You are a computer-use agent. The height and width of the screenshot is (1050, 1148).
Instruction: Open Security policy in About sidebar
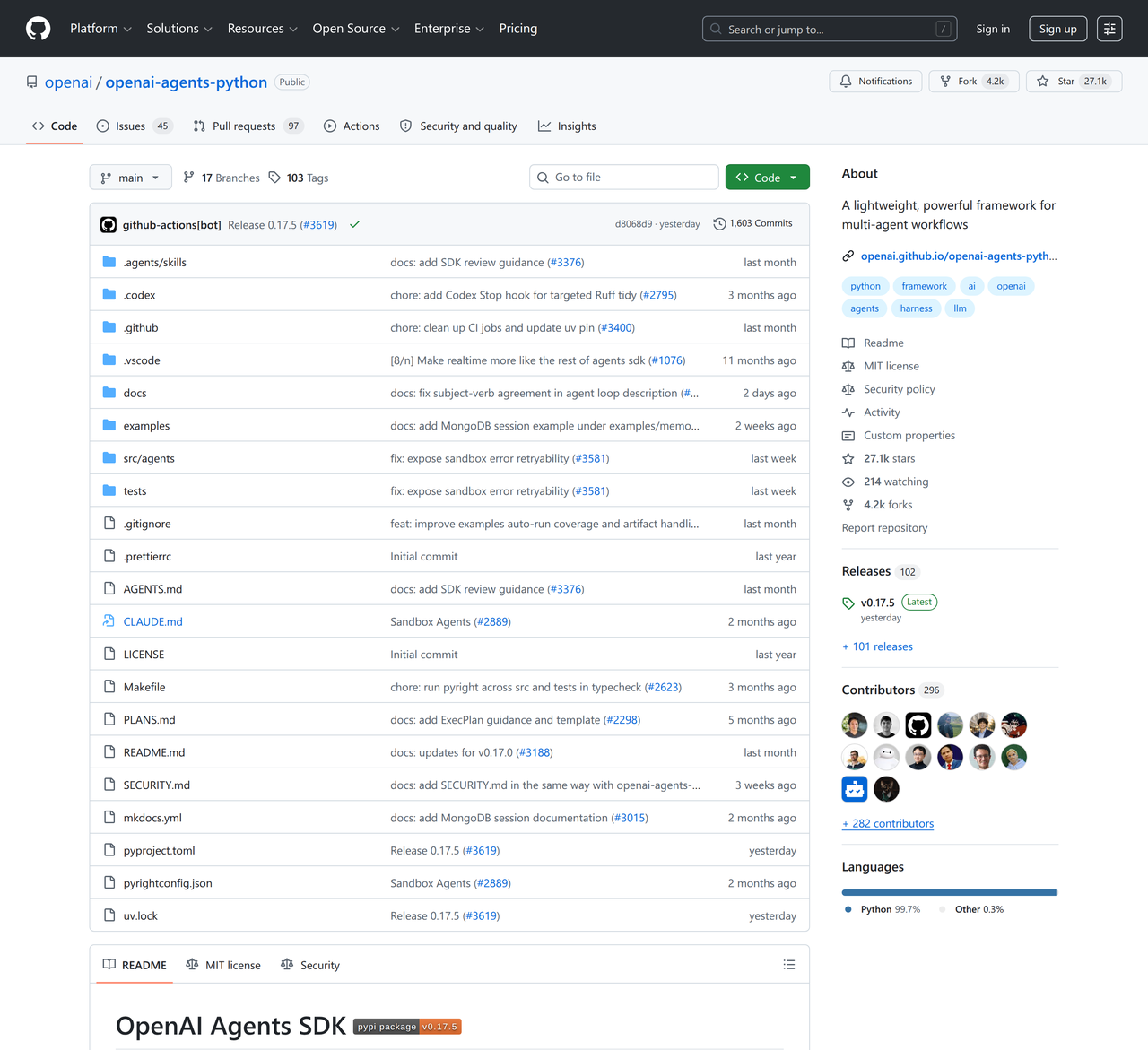tap(889, 389)
